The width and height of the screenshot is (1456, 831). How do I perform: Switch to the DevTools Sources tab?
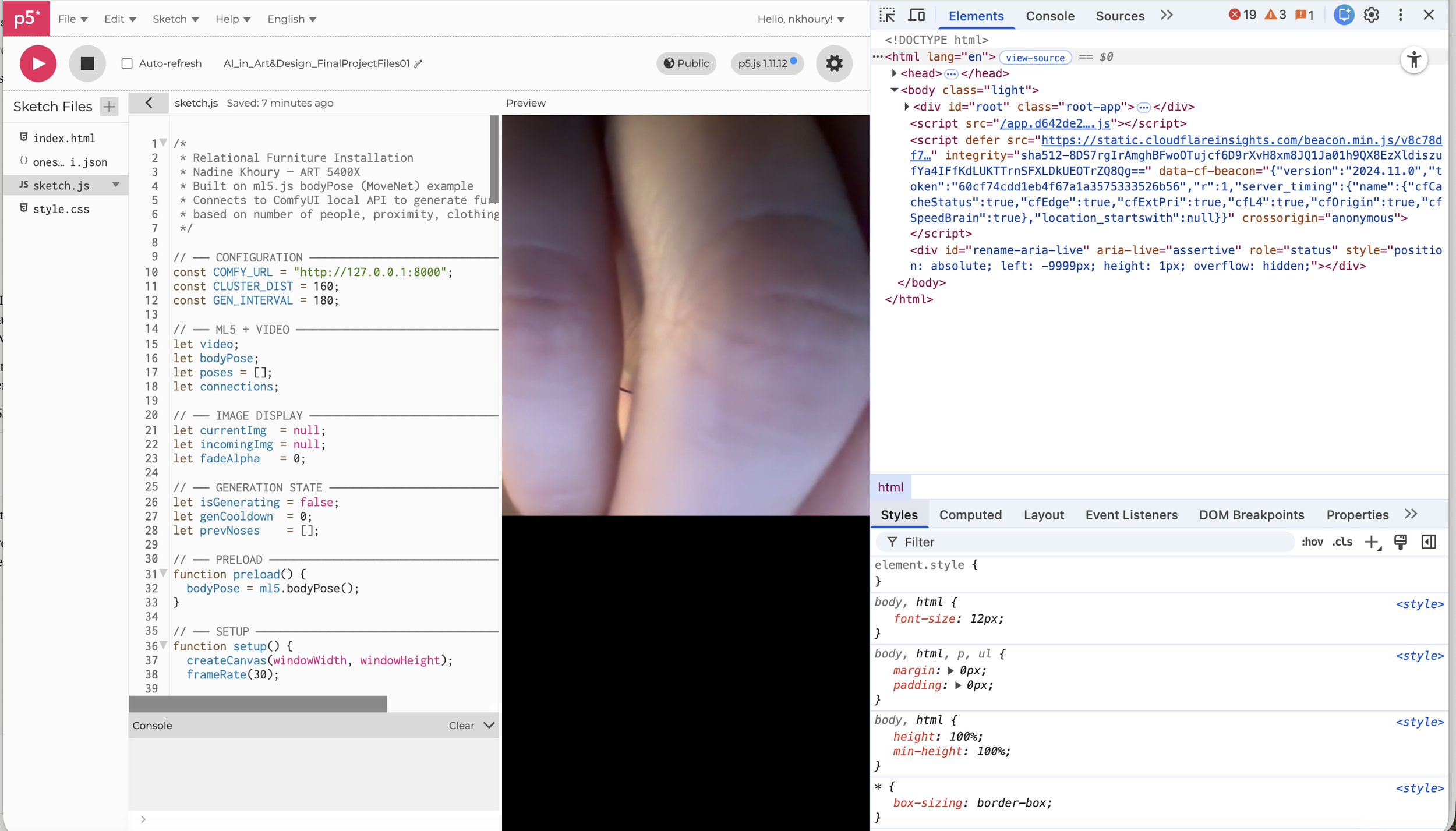1120,16
